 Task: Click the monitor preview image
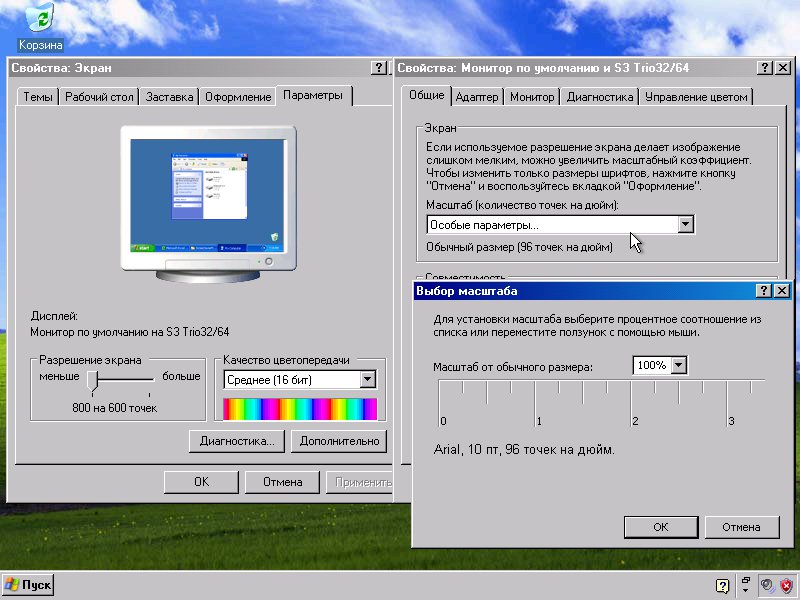tap(208, 204)
